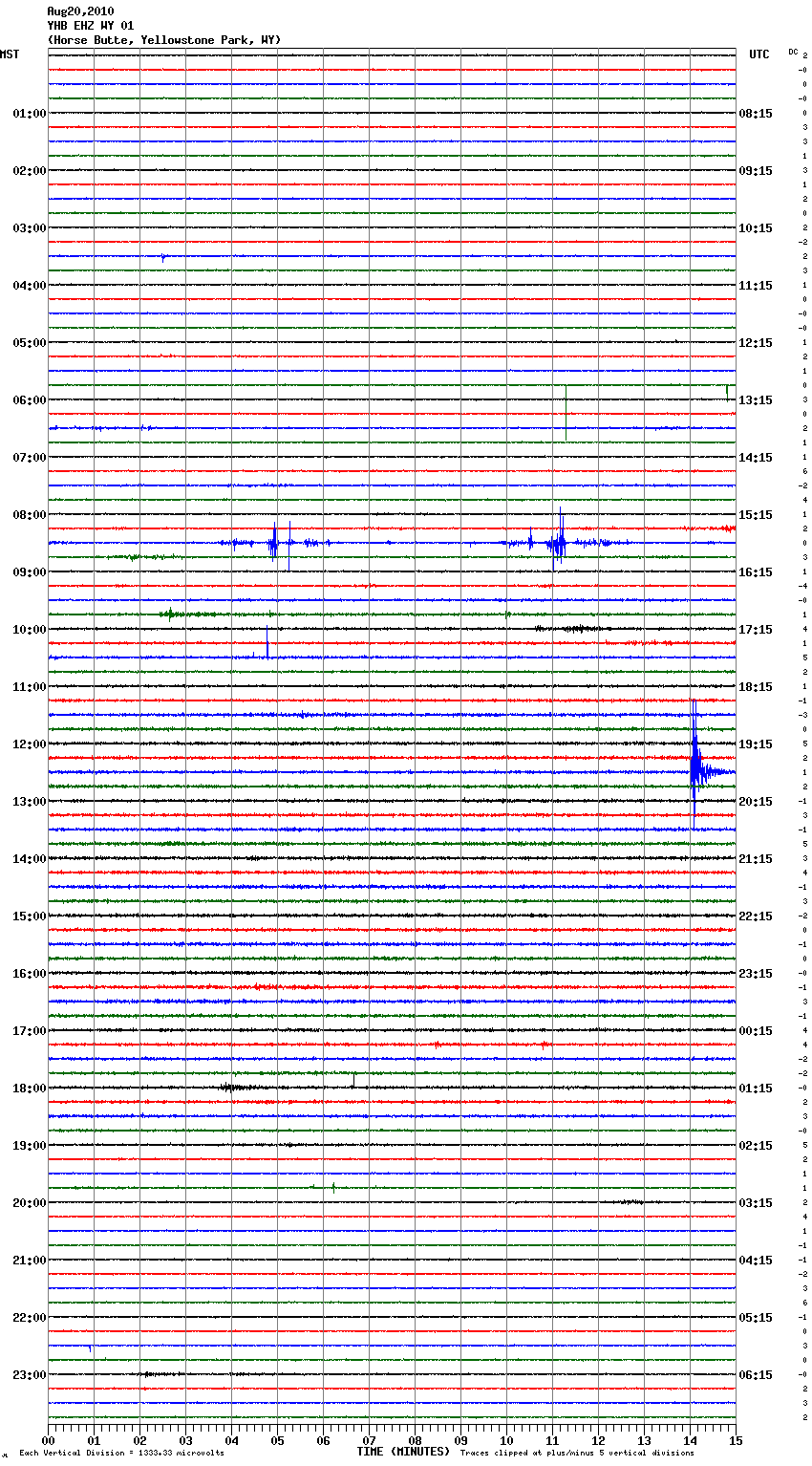Click the 08:15 UTC time label
The image size is (812, 1466).
click(756, 114)
